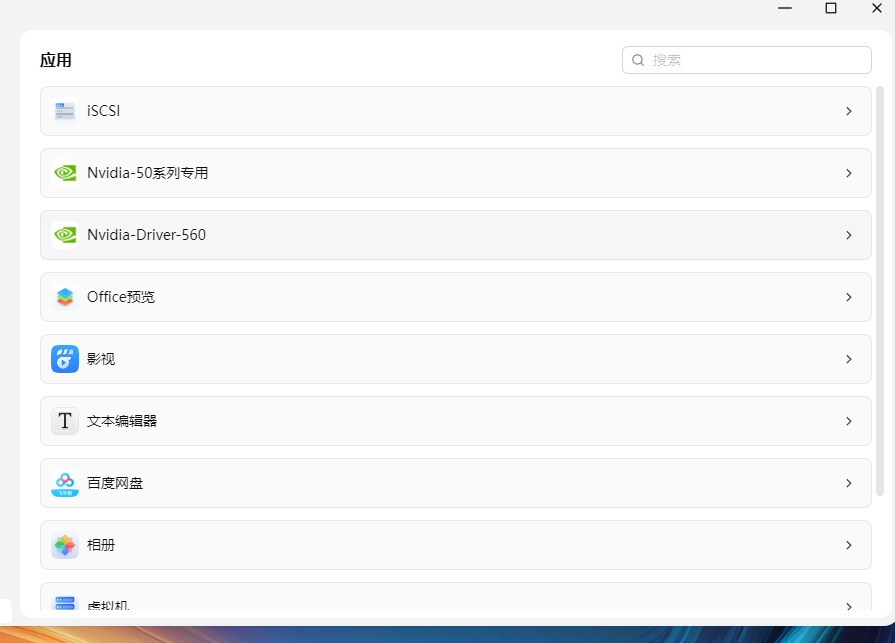
Task: Click the 虚拟机 server icon
Action: 65,602
